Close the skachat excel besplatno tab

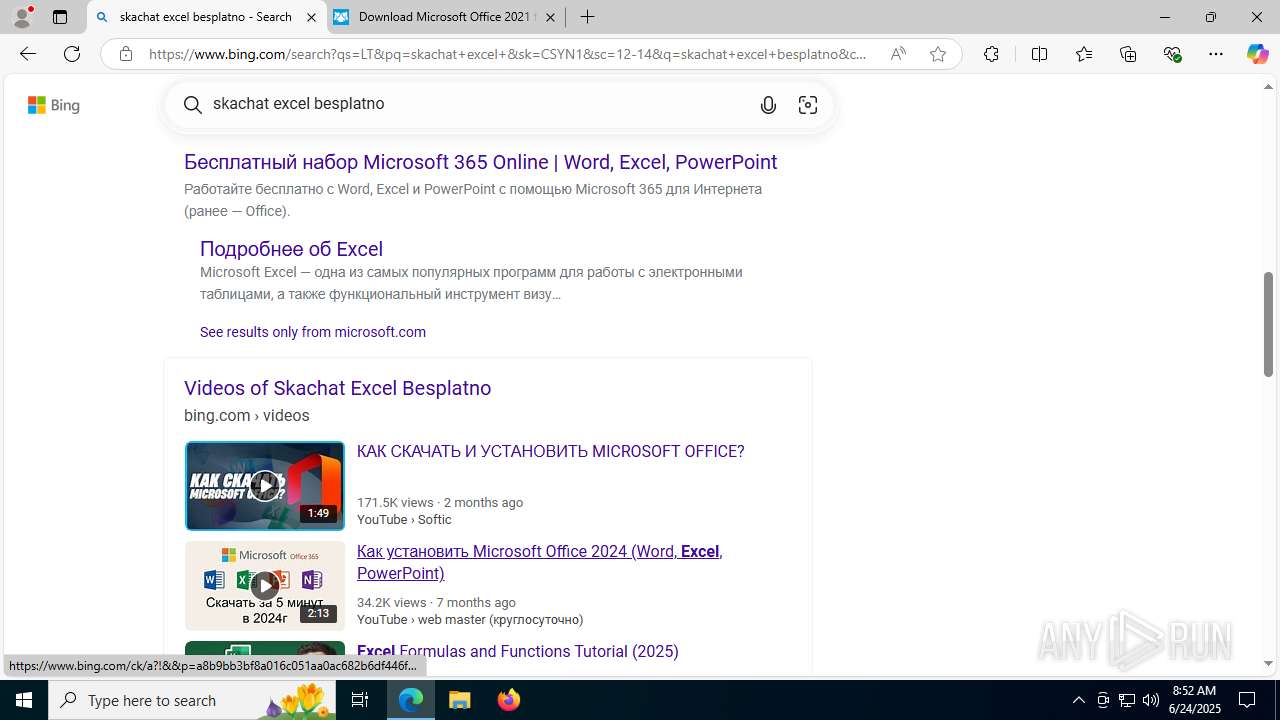click(x=311, y=17)
